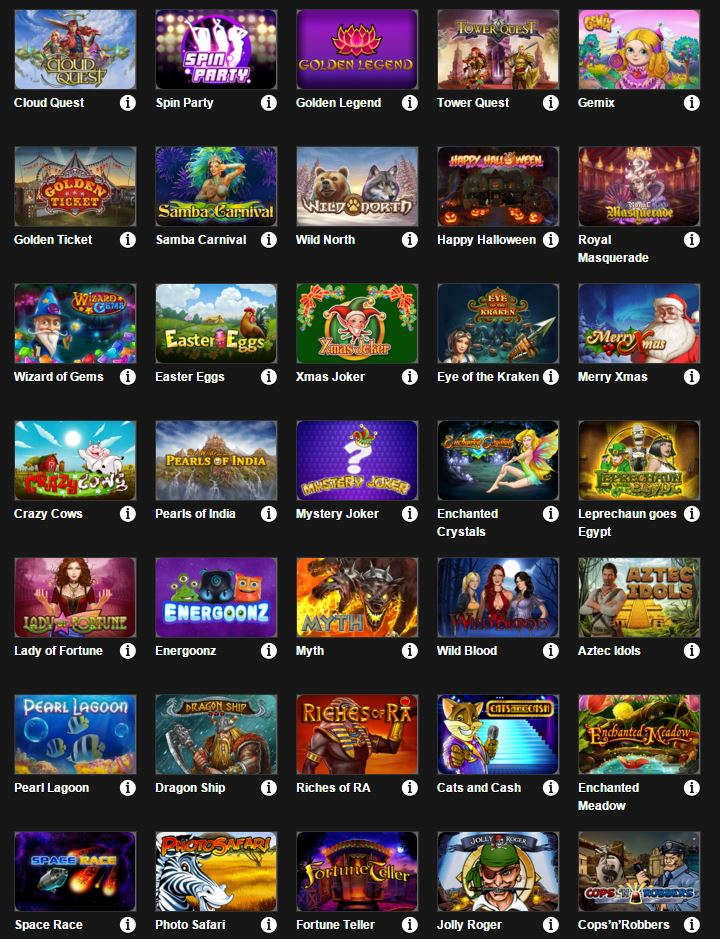This screenshot has height=939, width=720.
Task: Select the Leprechaun goes Egypt title
Action: tap(627, 523)
